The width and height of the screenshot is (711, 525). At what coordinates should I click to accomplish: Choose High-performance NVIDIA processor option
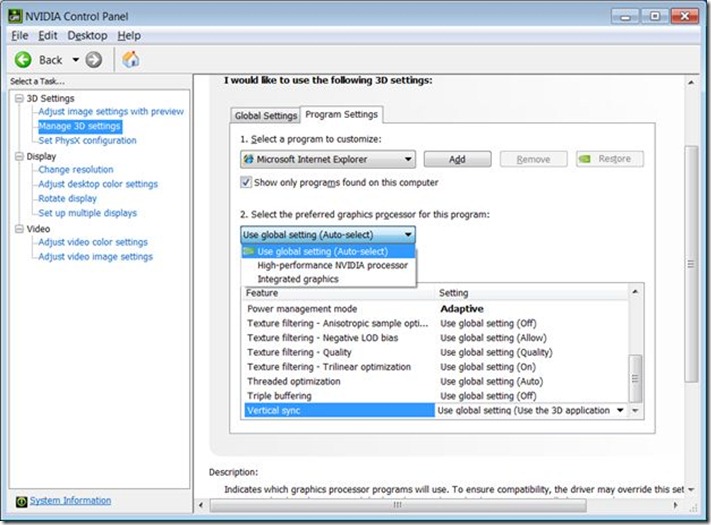(328, 265)
